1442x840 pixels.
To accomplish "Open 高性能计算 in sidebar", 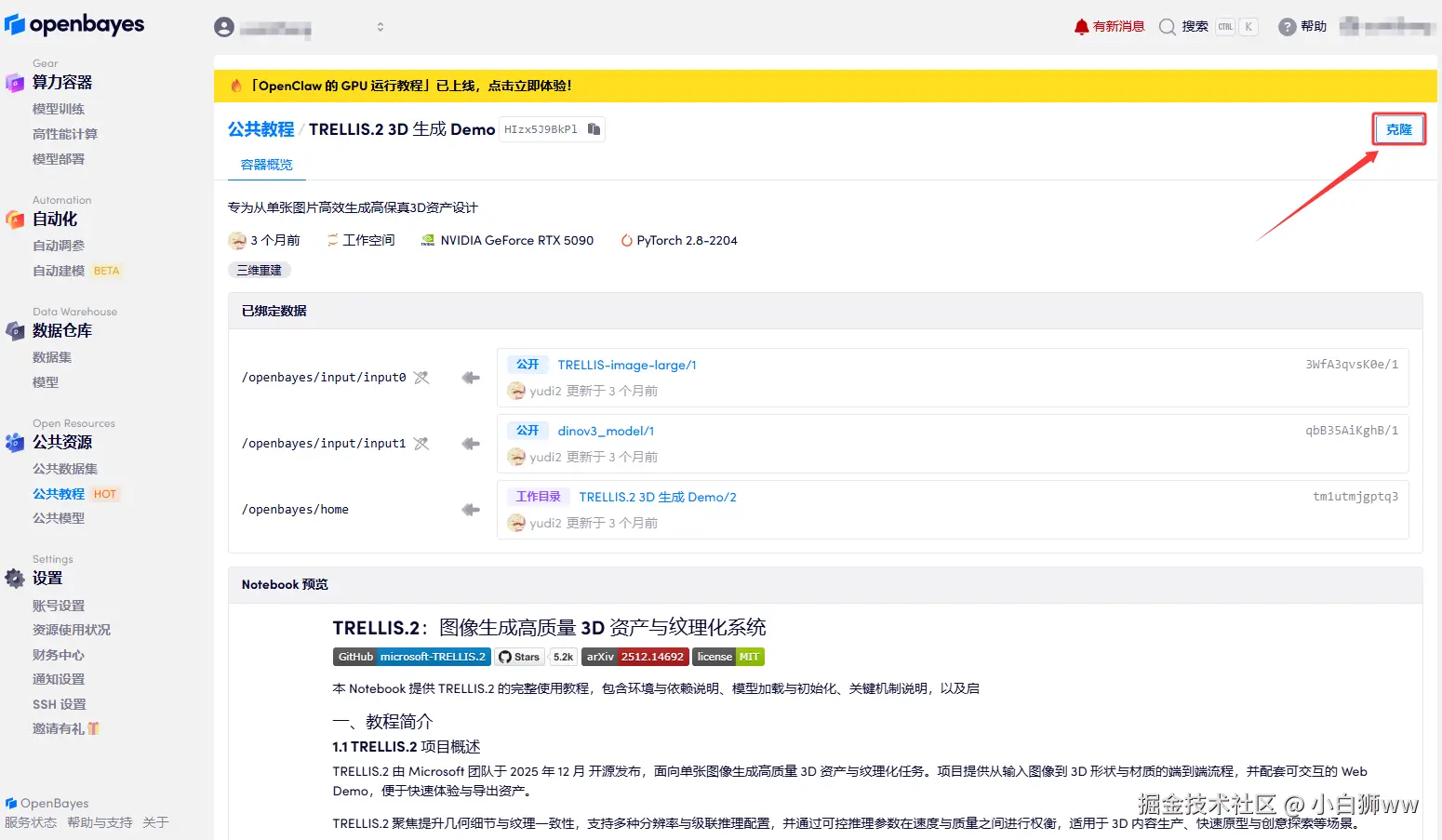I will 65,134.
